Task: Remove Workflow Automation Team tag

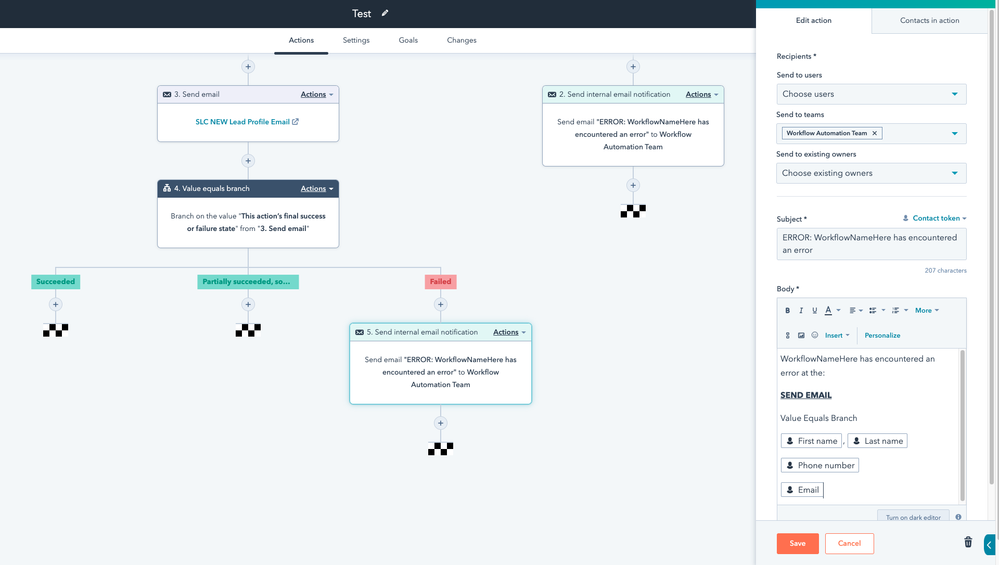Action: coord(874,133)
